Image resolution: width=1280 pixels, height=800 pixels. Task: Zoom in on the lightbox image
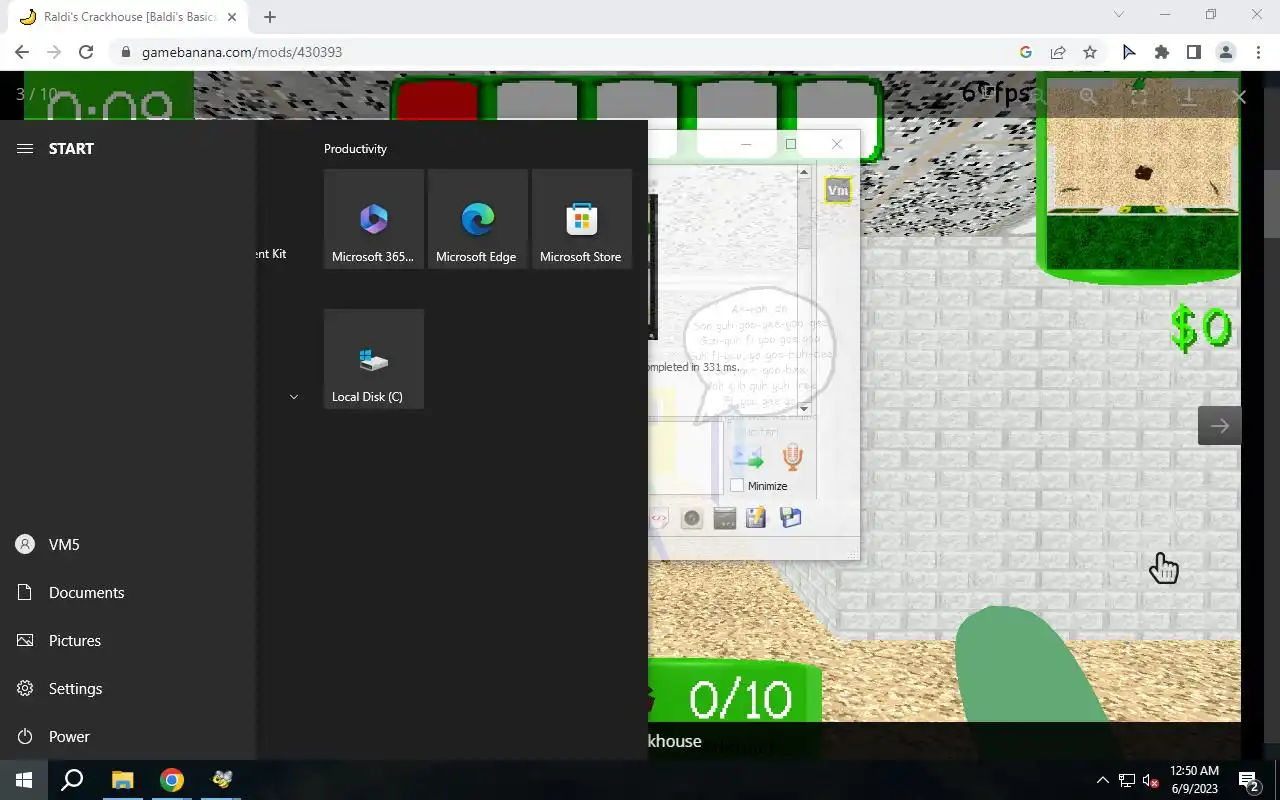(1089, 97)
